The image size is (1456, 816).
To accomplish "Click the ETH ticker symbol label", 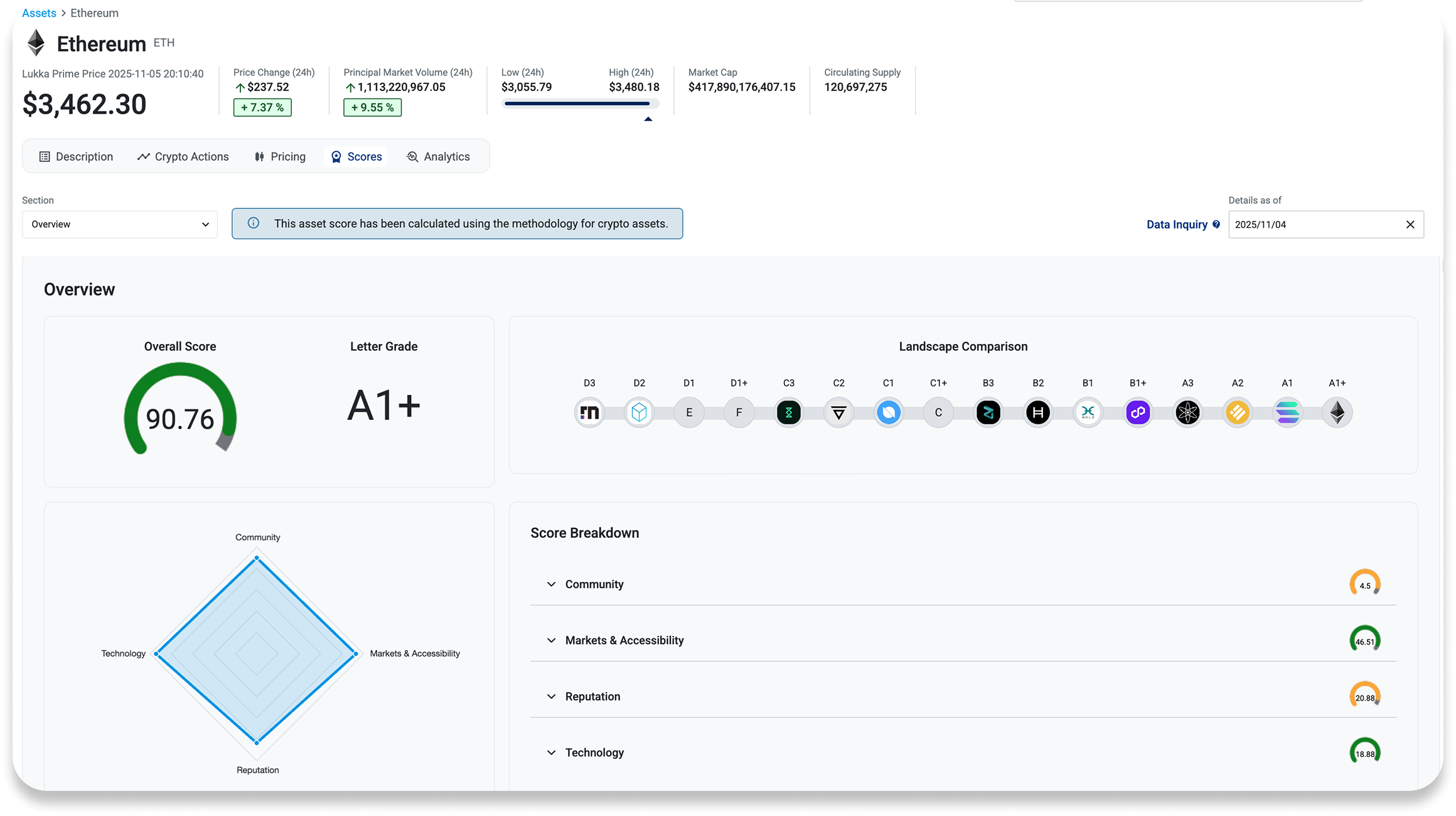I will tap(164, 43).
